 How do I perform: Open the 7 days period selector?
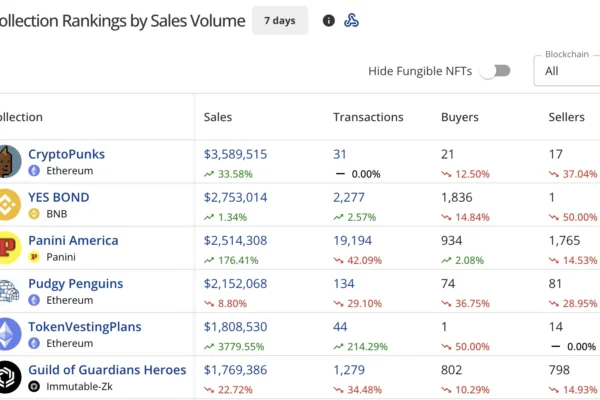[x=280, y=20]
